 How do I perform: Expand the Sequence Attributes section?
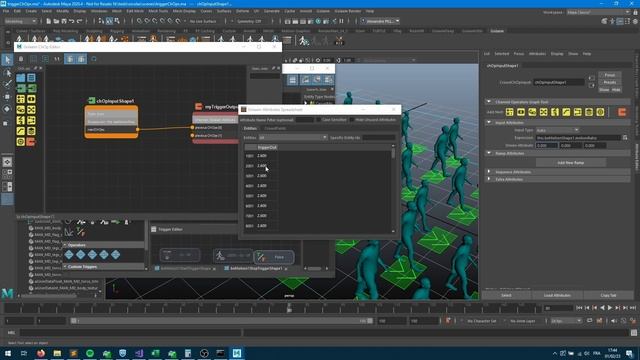[489, 172]
